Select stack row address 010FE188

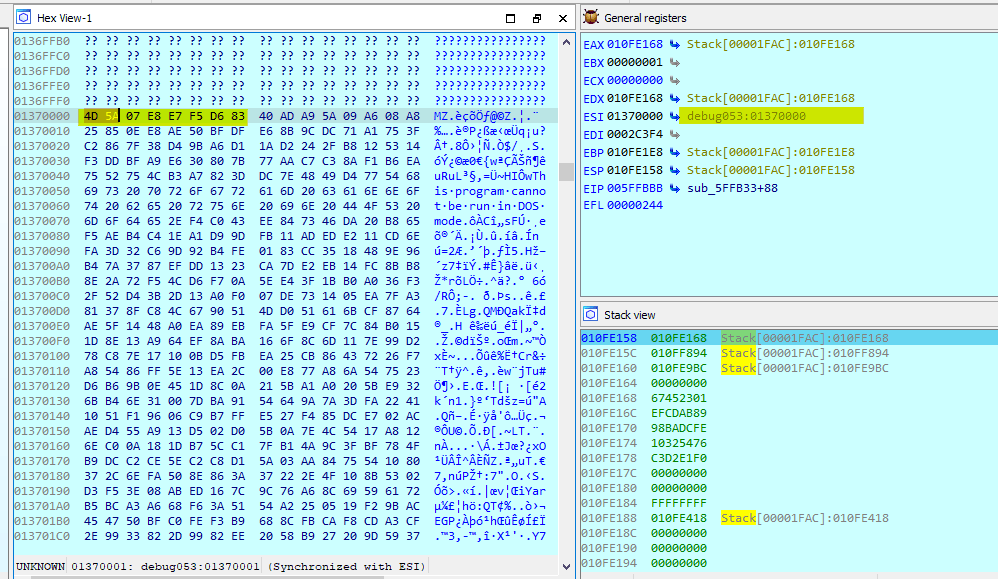(608, 518)
